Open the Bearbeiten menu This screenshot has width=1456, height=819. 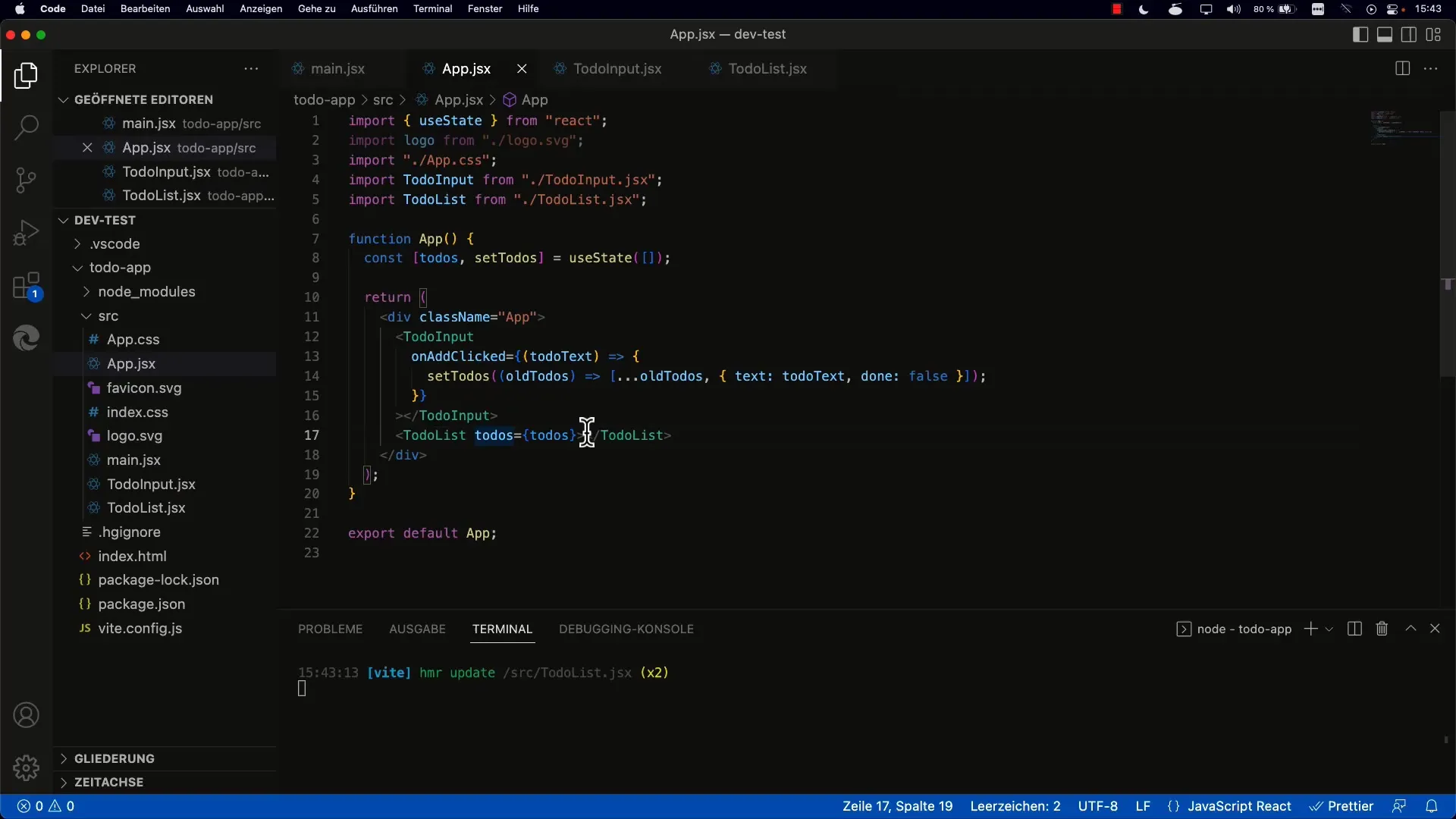click(x=145, y=9)
